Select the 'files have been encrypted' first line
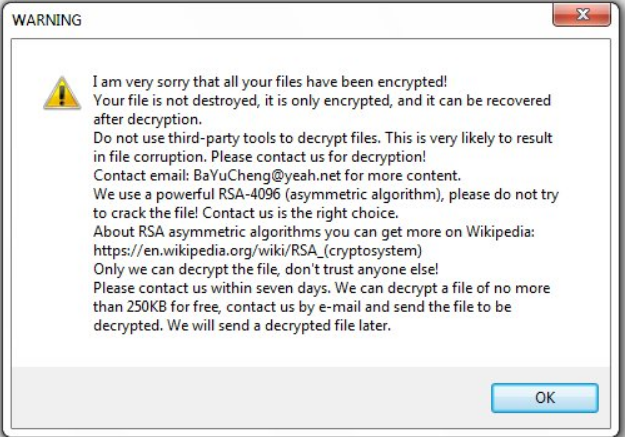 [270, 82]
